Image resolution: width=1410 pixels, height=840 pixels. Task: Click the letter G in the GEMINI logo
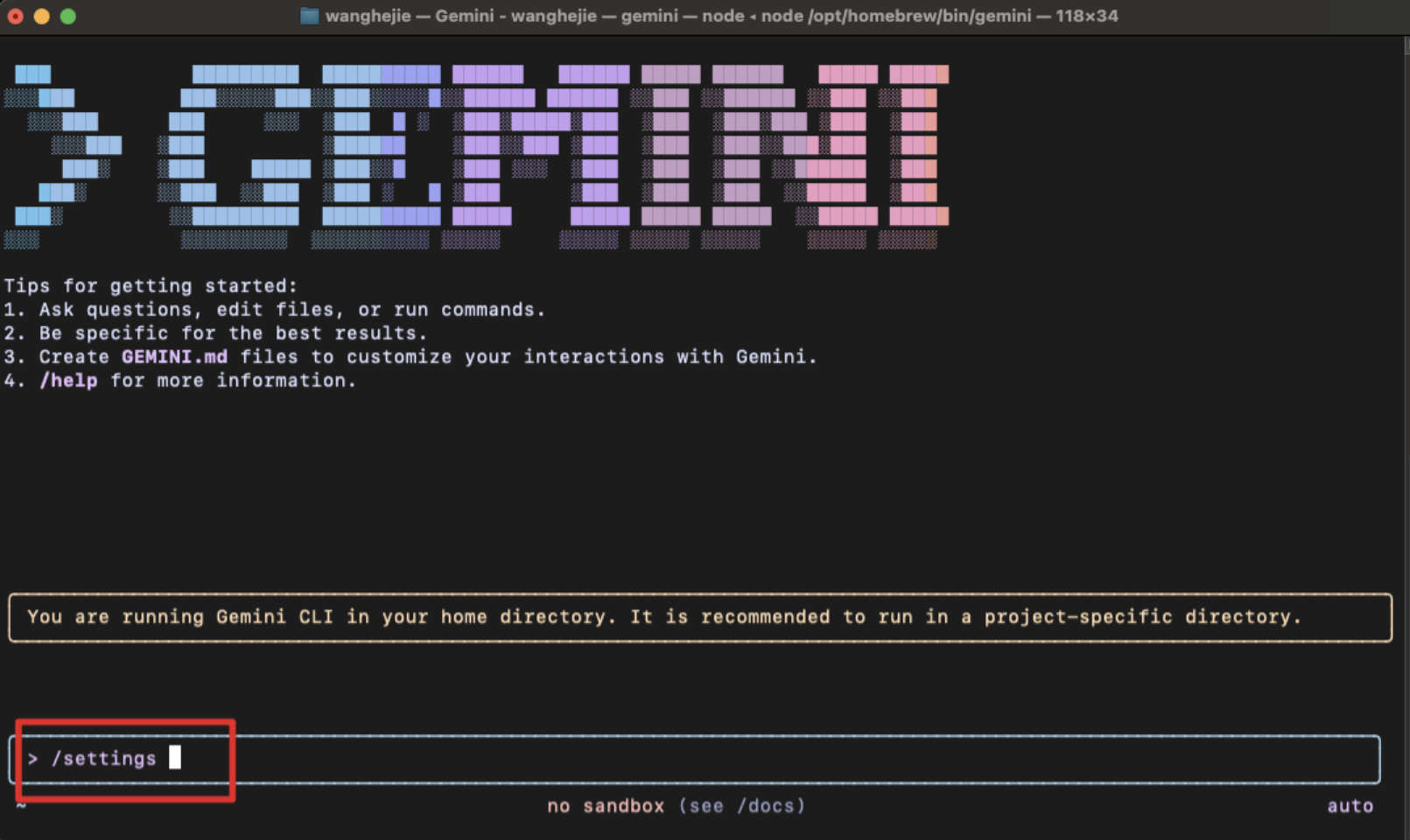click(235, 145)
